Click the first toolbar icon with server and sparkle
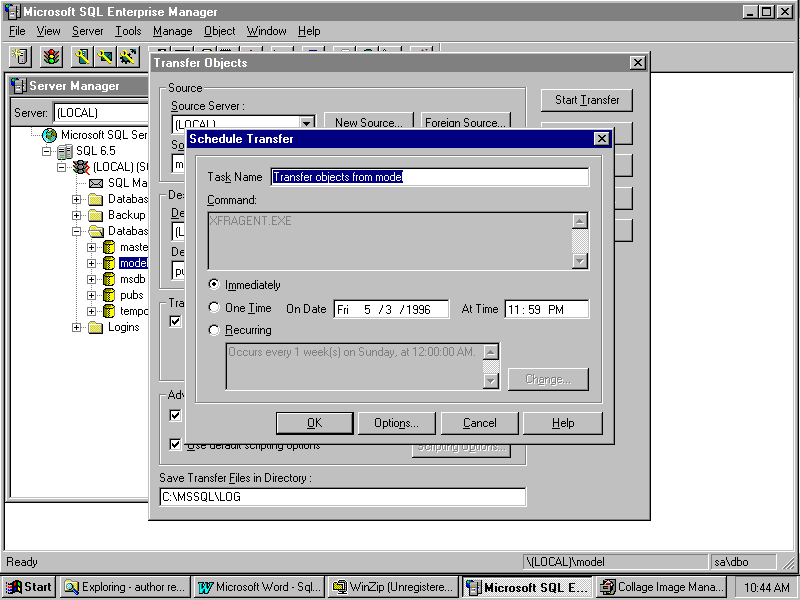This screenshot has width=800, height=600. click(20, 57)
